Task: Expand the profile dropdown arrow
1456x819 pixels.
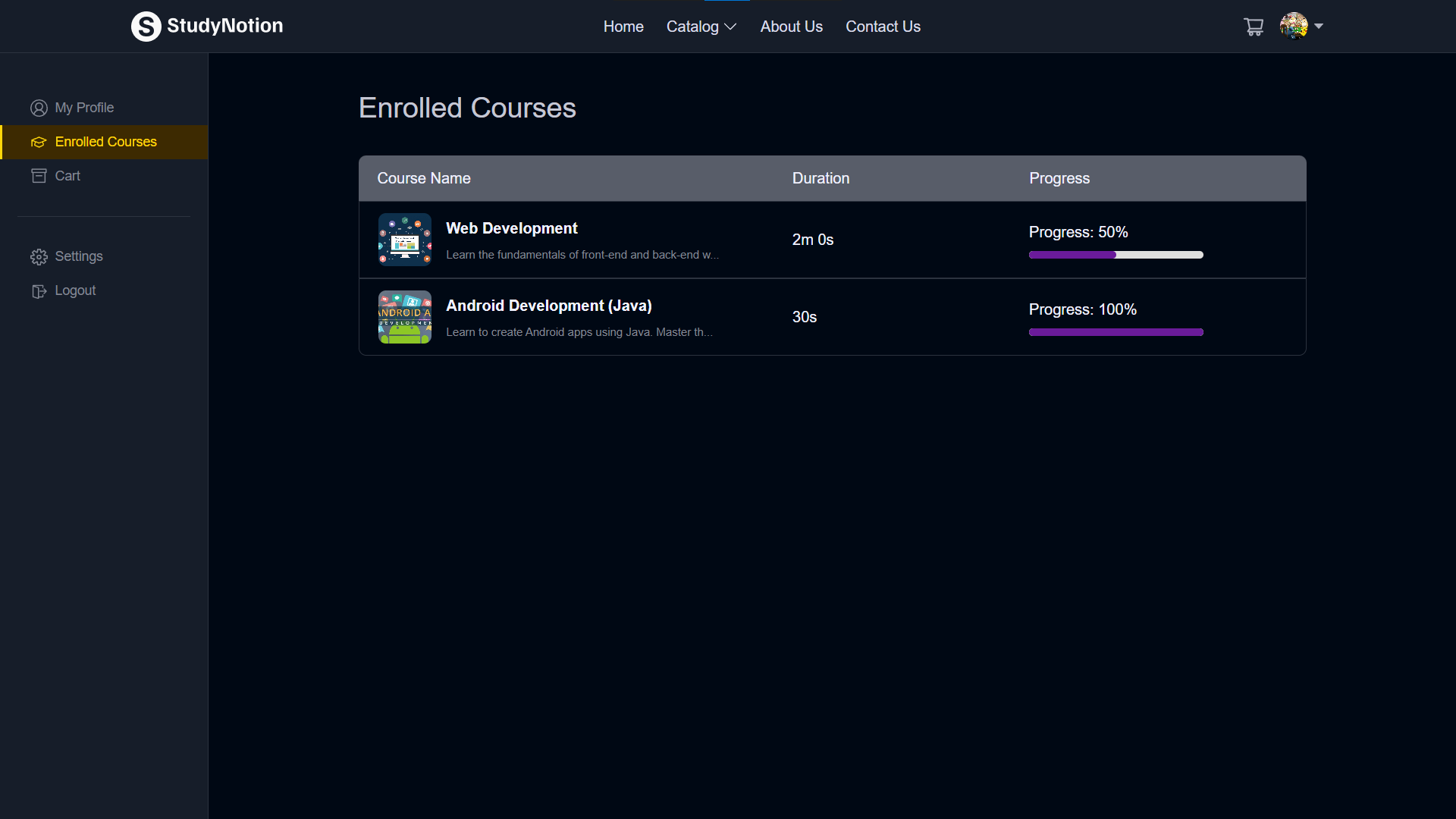Action: [x=1319, y=26]
